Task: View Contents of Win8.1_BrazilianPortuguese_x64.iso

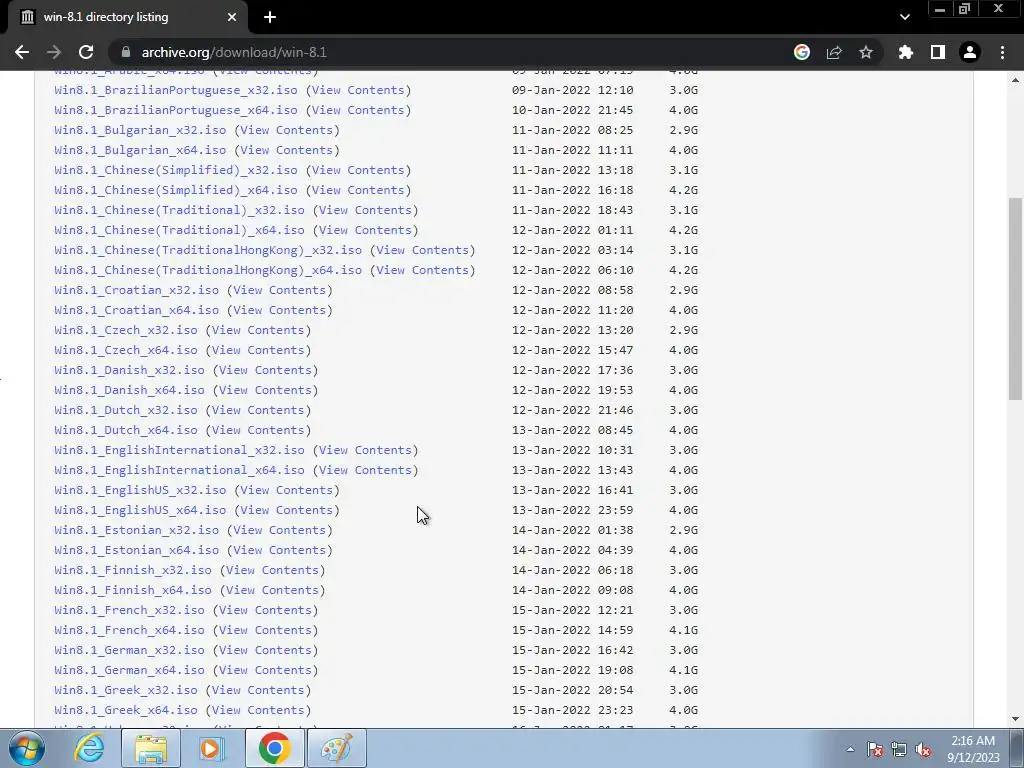Action: coord(358,110)
